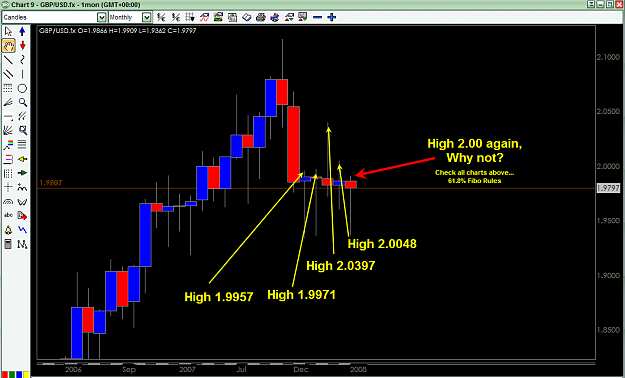The image size is (625, 378).
Task: Select the abc text label tool
Action: [8, 215]
